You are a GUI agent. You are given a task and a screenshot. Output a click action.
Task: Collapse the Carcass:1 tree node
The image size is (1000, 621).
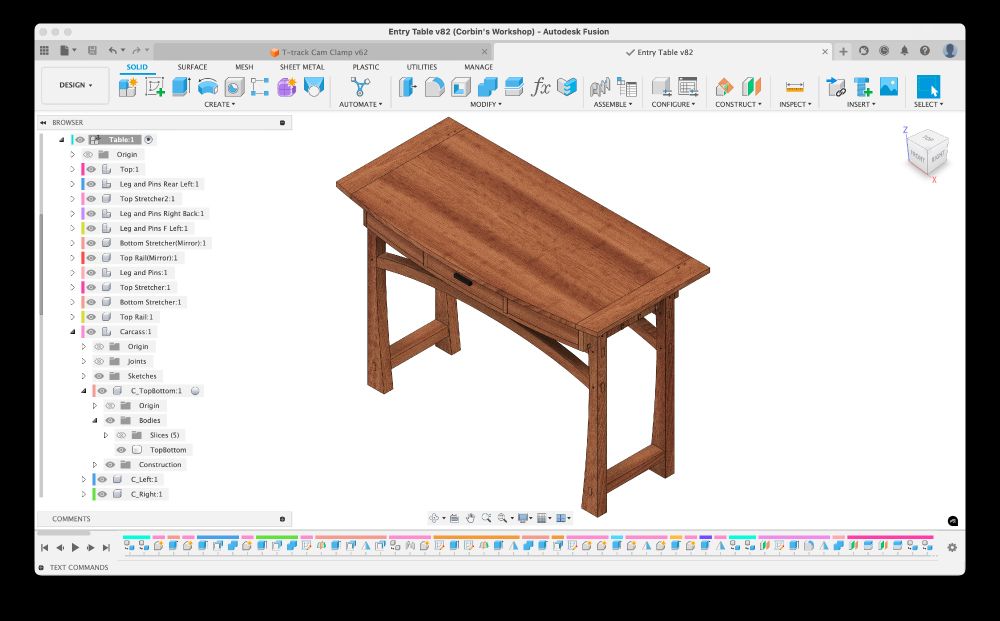tap(73, 332)
